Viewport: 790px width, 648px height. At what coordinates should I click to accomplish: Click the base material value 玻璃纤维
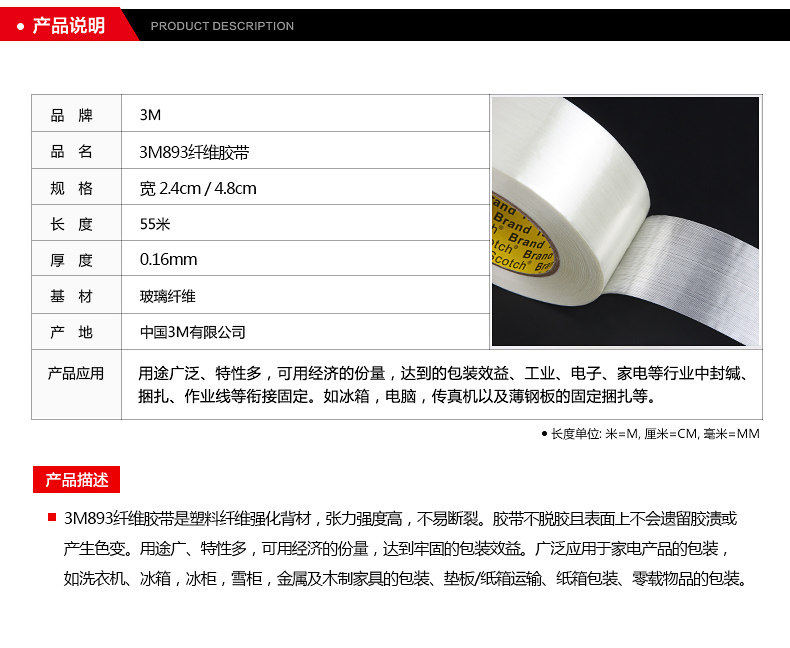[167, 296]
